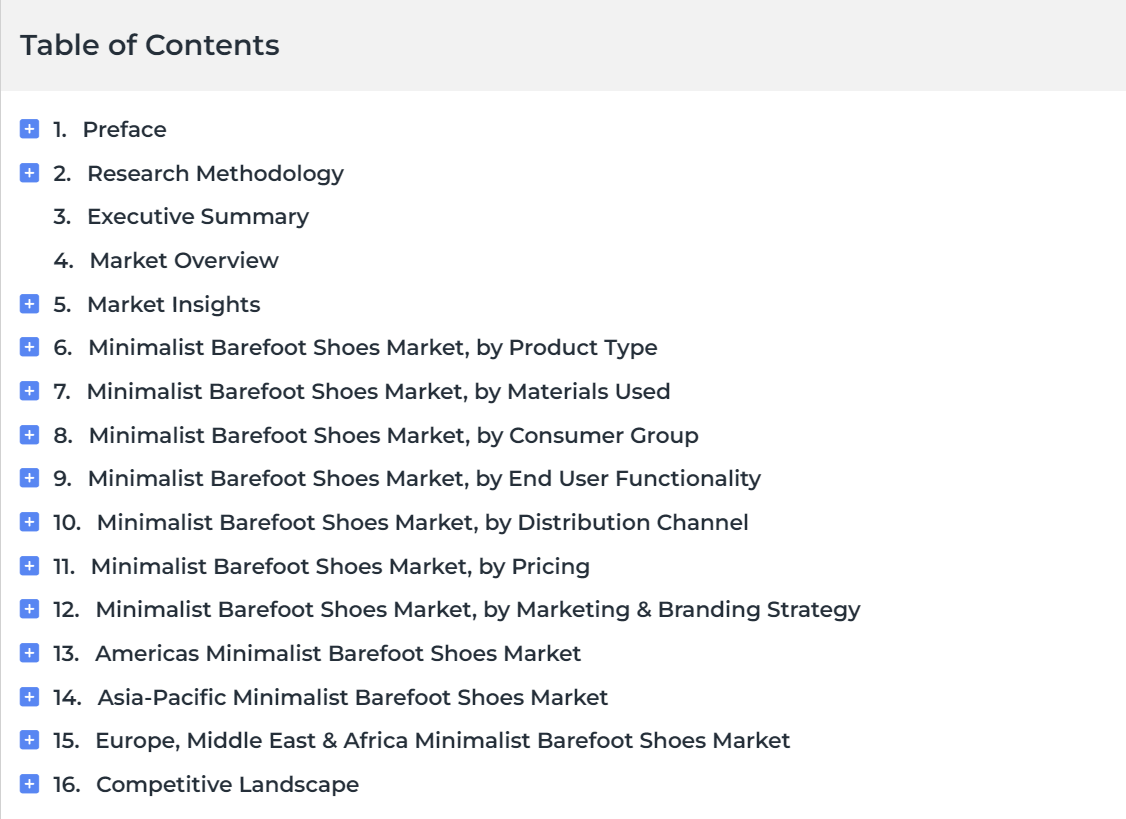The height and width of the screenshot is (819, 1126).
Task: Click plus icon for Distribution Channel section
Action: [29, 522]
